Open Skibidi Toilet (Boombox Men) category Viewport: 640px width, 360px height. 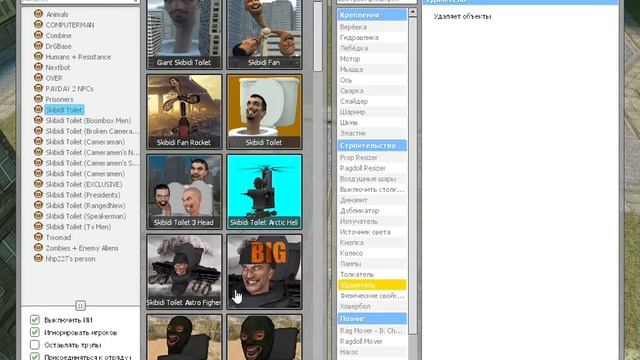[x=88, y=120]
